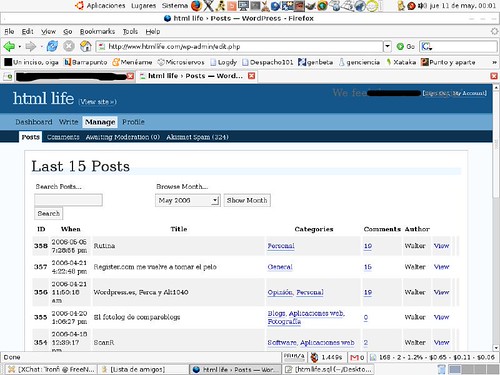Open the Despacho101 bookmark

pos(268,62)
